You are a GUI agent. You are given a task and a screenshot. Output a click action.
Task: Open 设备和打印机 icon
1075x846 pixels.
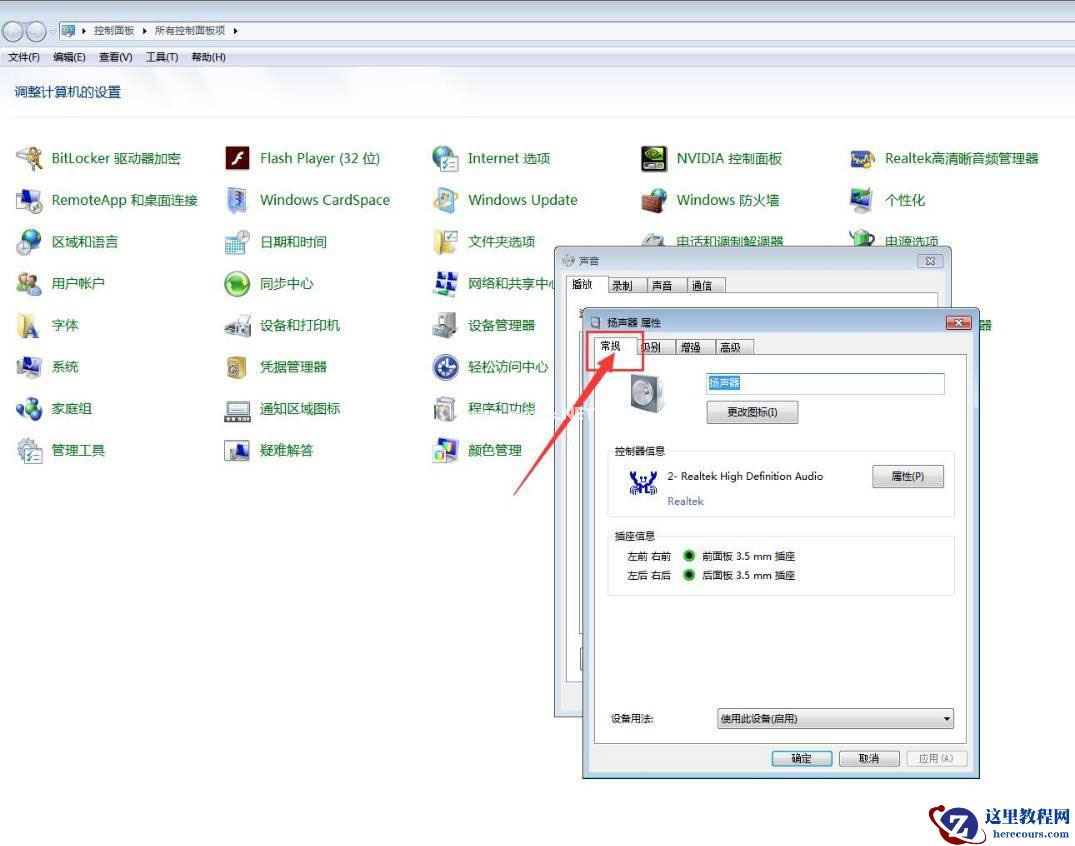pyautogui.click(x=237, y=325)
